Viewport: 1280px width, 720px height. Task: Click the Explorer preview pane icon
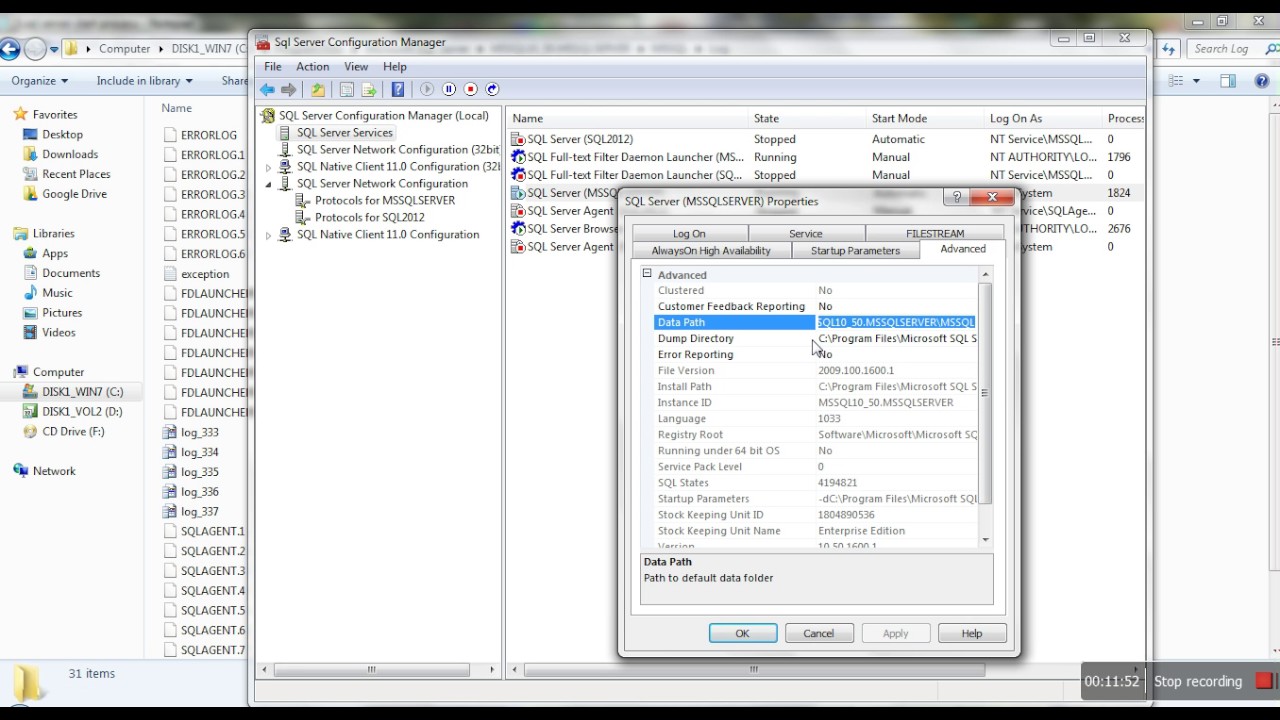(x=1228, y=81)
